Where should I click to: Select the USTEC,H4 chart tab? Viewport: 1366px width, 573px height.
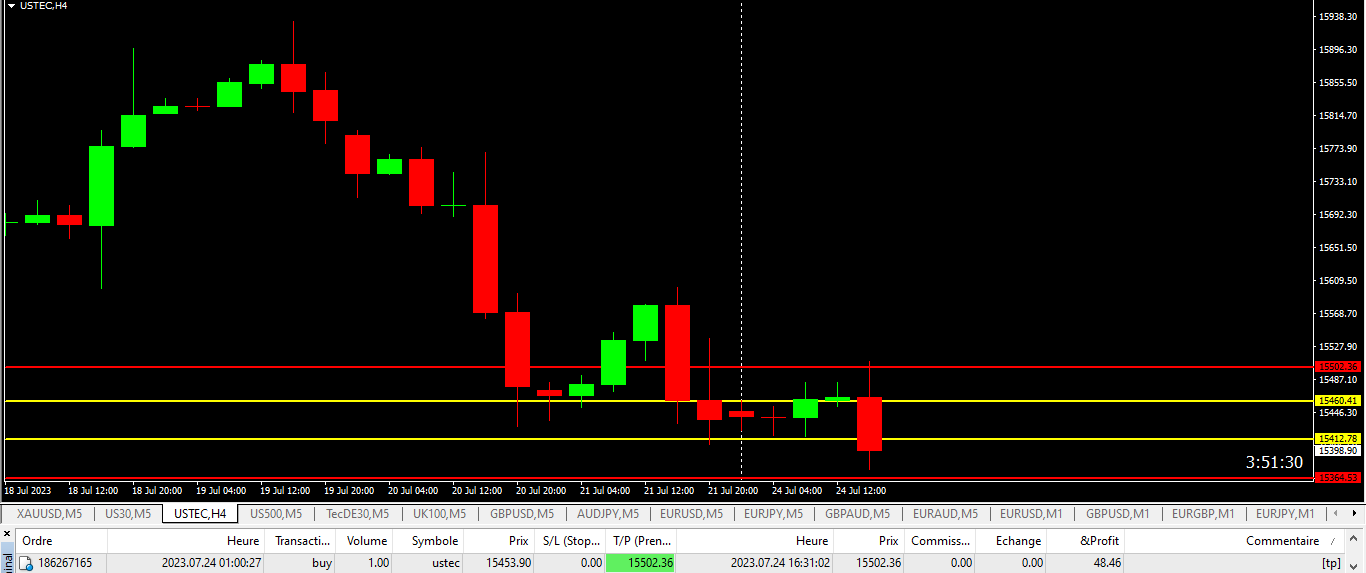tap(200, 514)
